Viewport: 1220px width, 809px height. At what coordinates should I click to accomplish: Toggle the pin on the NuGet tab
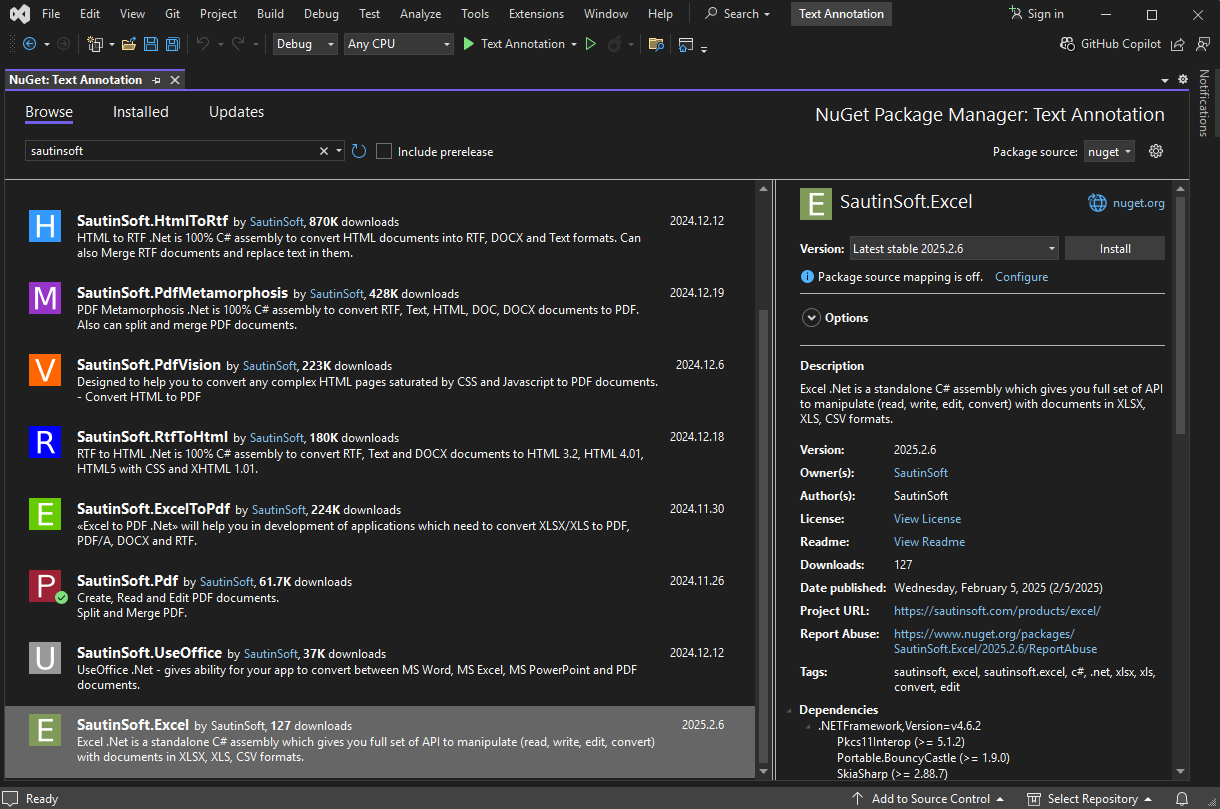(156, 79)
